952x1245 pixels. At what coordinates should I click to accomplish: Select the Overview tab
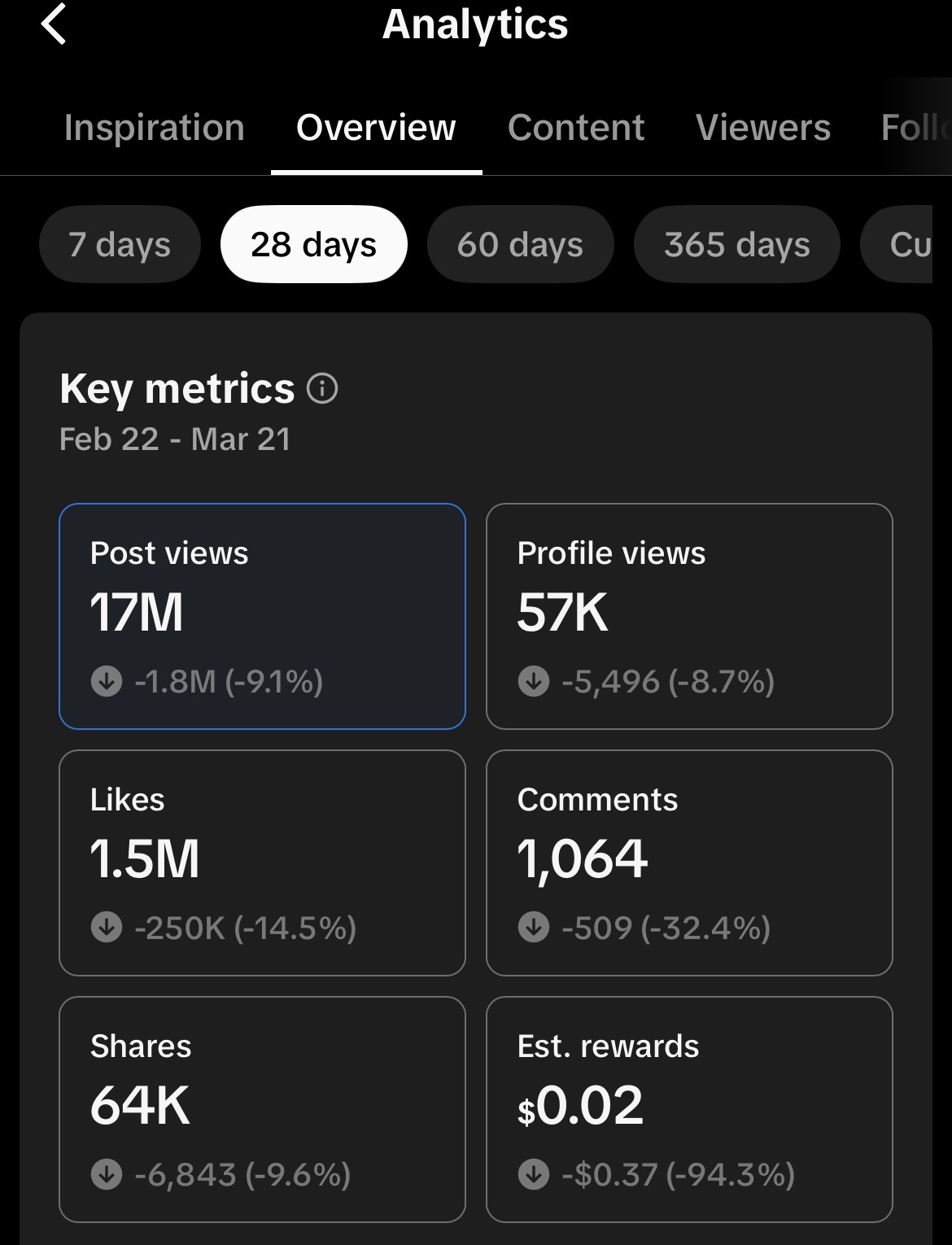[x=376, y=128]
